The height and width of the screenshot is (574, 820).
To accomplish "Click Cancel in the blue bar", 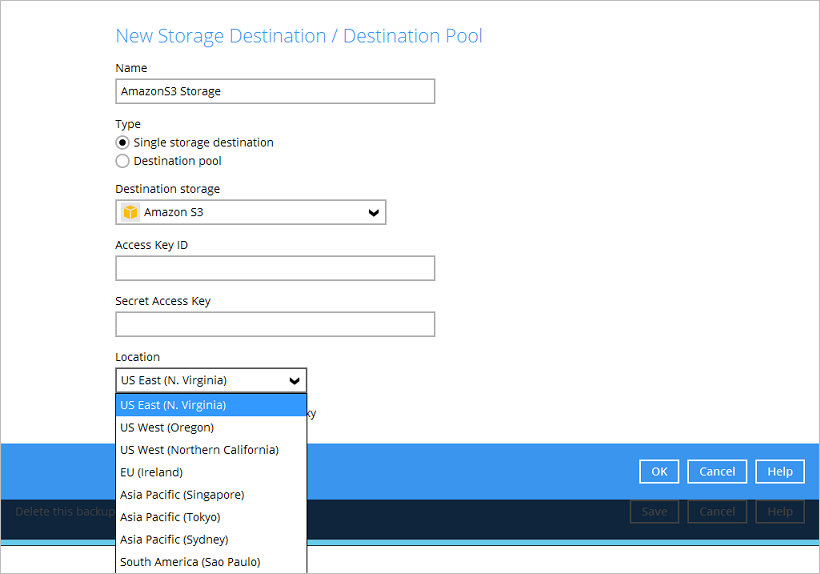I will [x=717, y=472].
